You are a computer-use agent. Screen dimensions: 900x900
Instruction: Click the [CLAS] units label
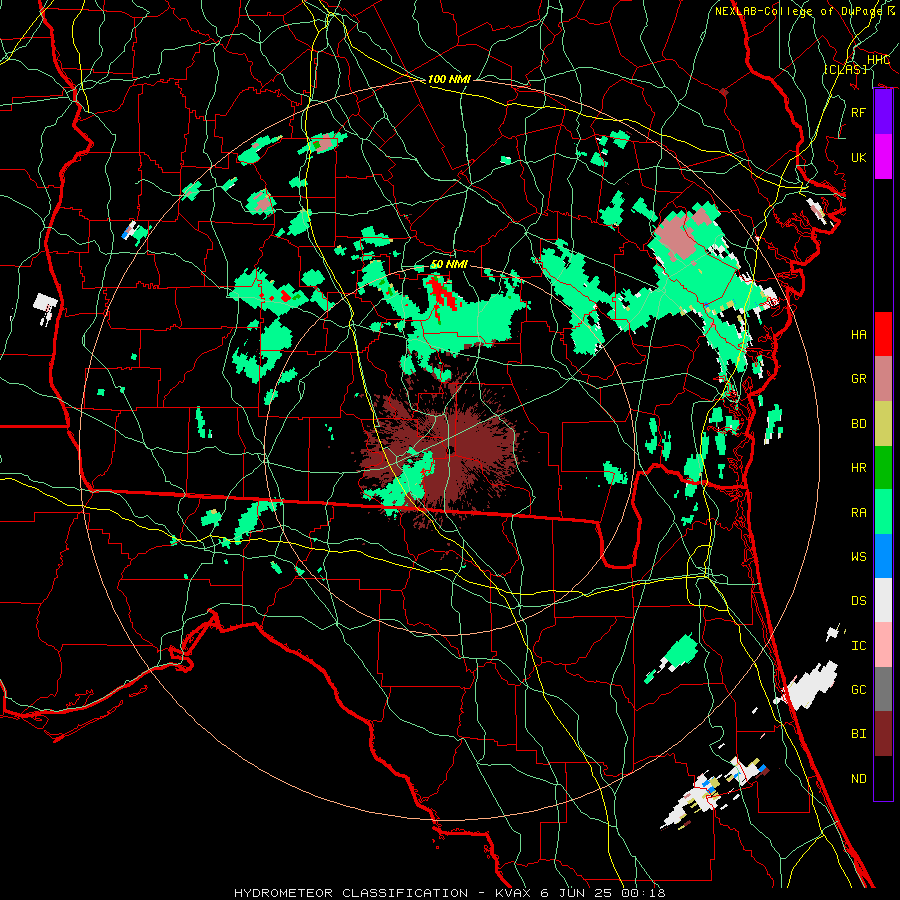coord(845,69)
